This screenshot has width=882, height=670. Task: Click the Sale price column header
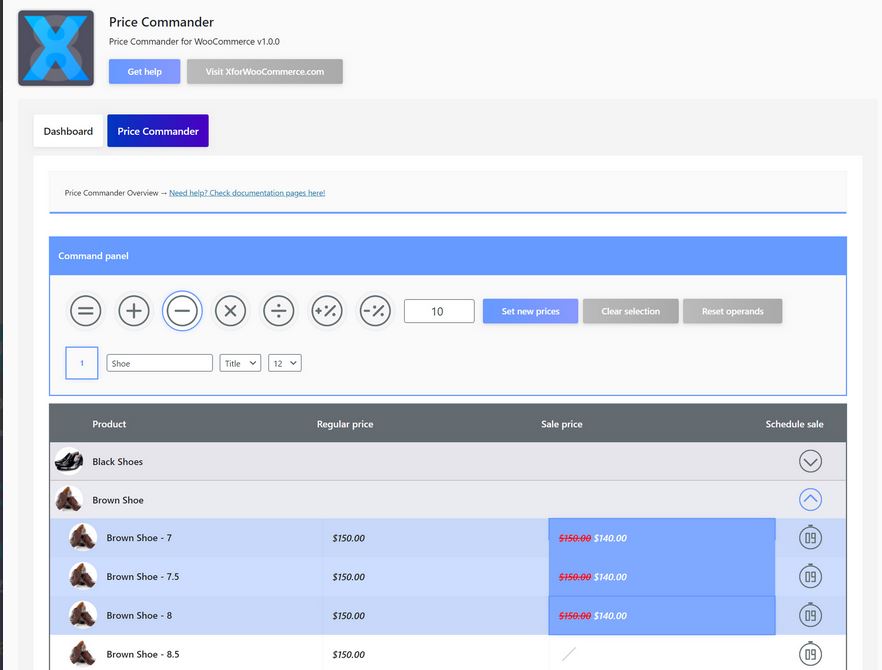point(562,424)
